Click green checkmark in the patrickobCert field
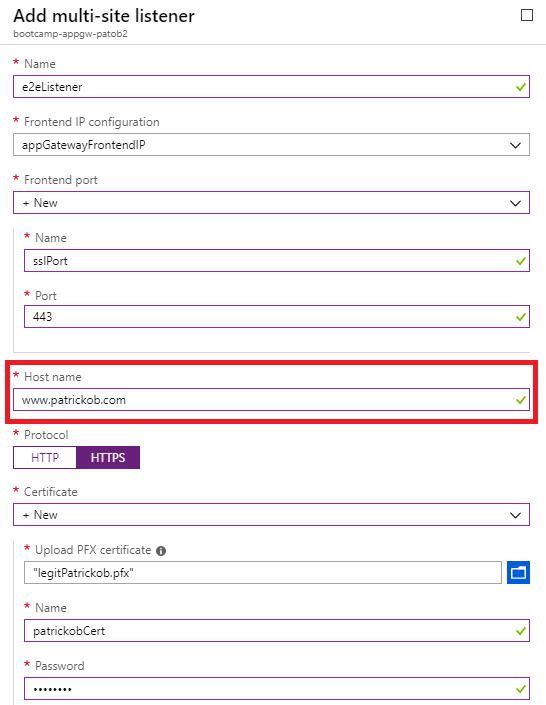This screenshot has width=546, height=705. point(521,631)
